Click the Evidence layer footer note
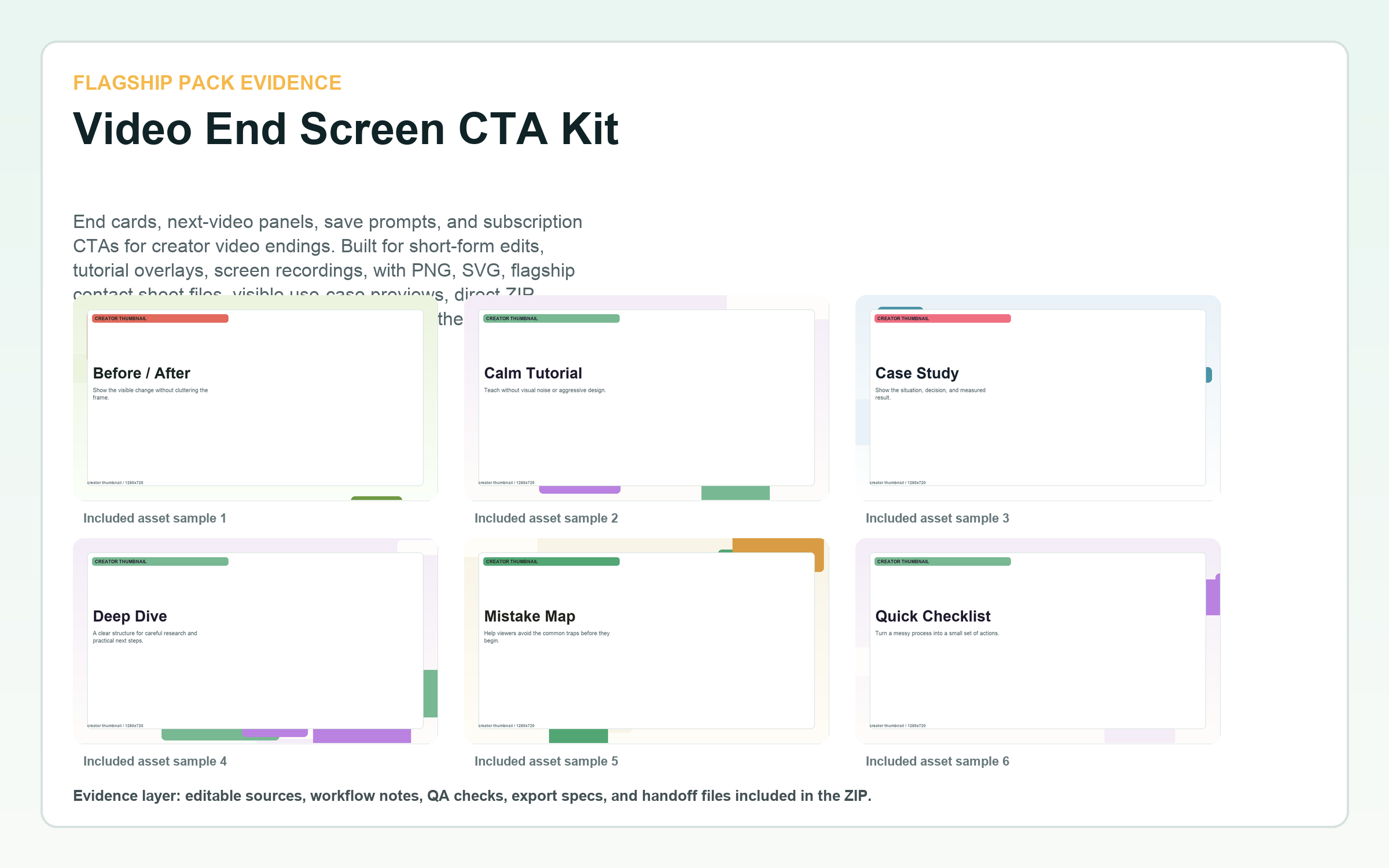 pos(472,796)
